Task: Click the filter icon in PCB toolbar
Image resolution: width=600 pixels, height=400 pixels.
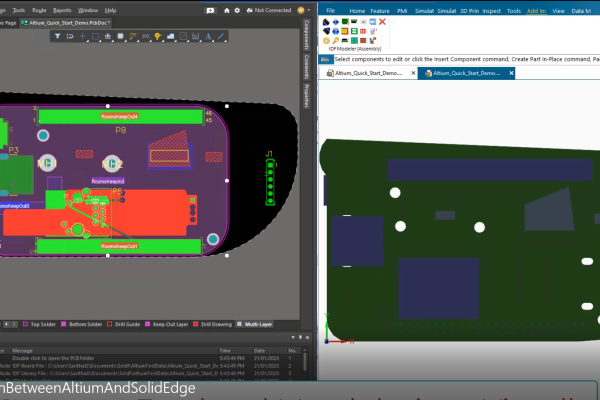Action: coord(58,35)
